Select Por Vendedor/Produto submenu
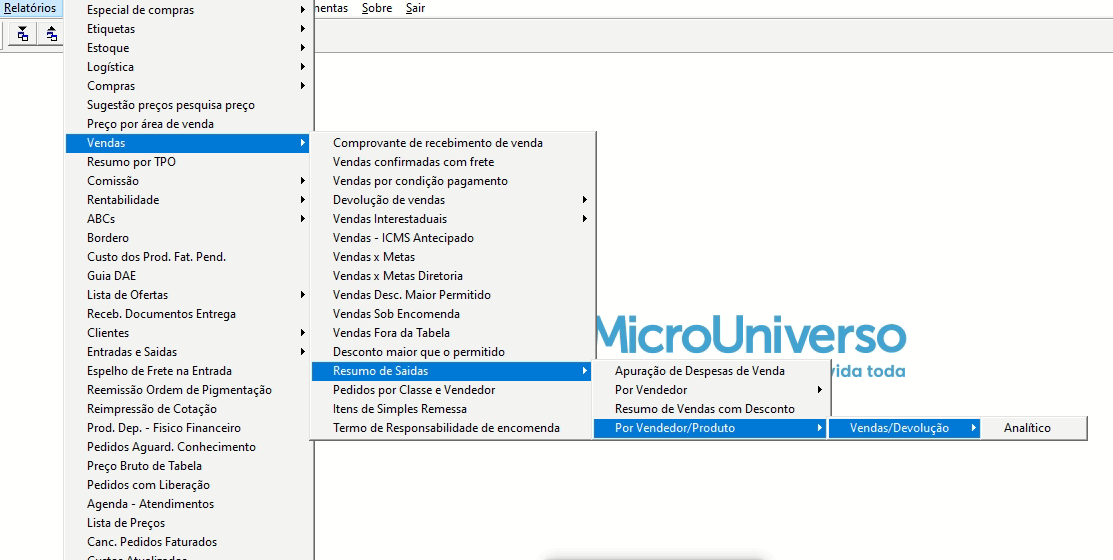This screenshot has width=1113, height=560. (x=710, y=428)
